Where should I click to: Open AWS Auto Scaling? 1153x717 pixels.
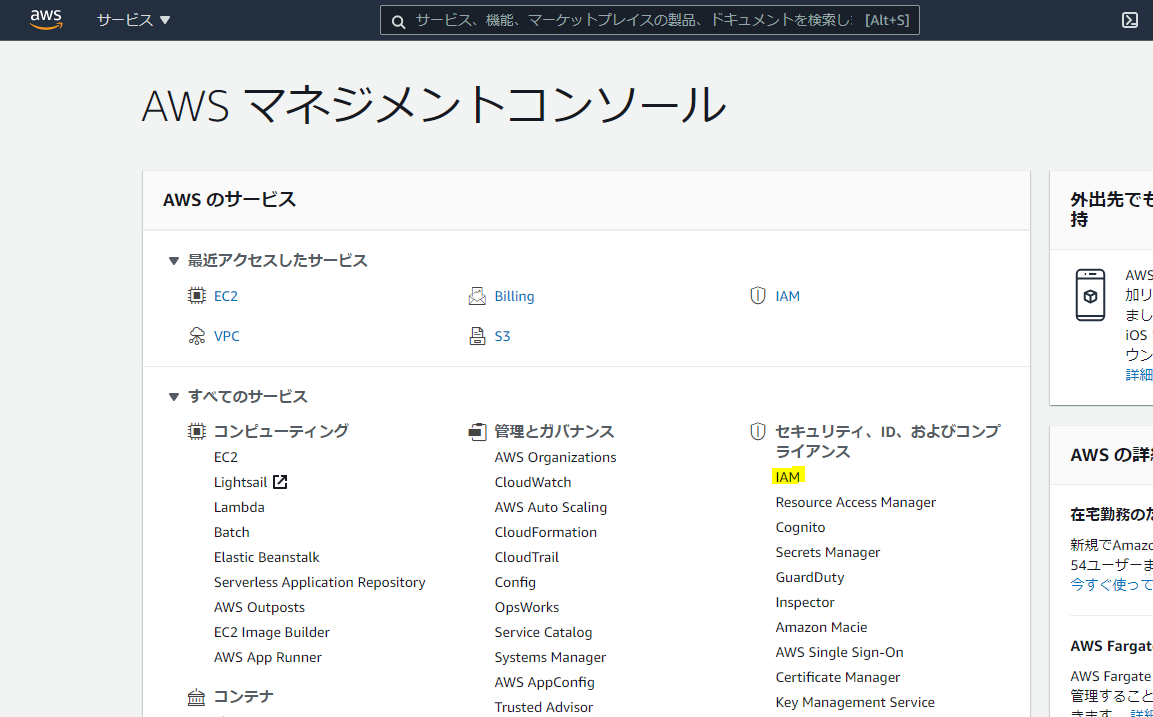(x=551, y=507)
